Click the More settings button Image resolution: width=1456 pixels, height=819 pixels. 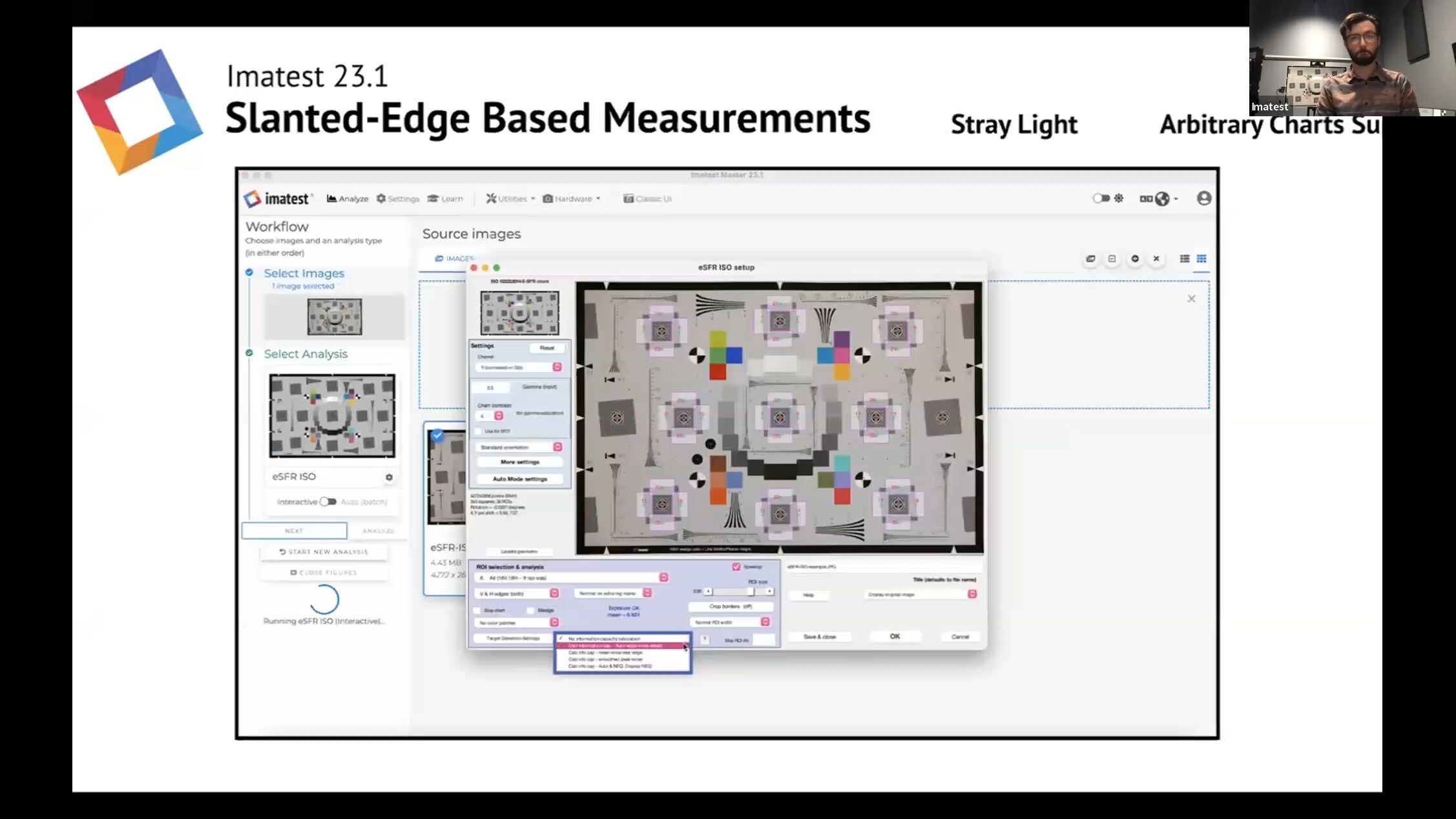[519, 462]
